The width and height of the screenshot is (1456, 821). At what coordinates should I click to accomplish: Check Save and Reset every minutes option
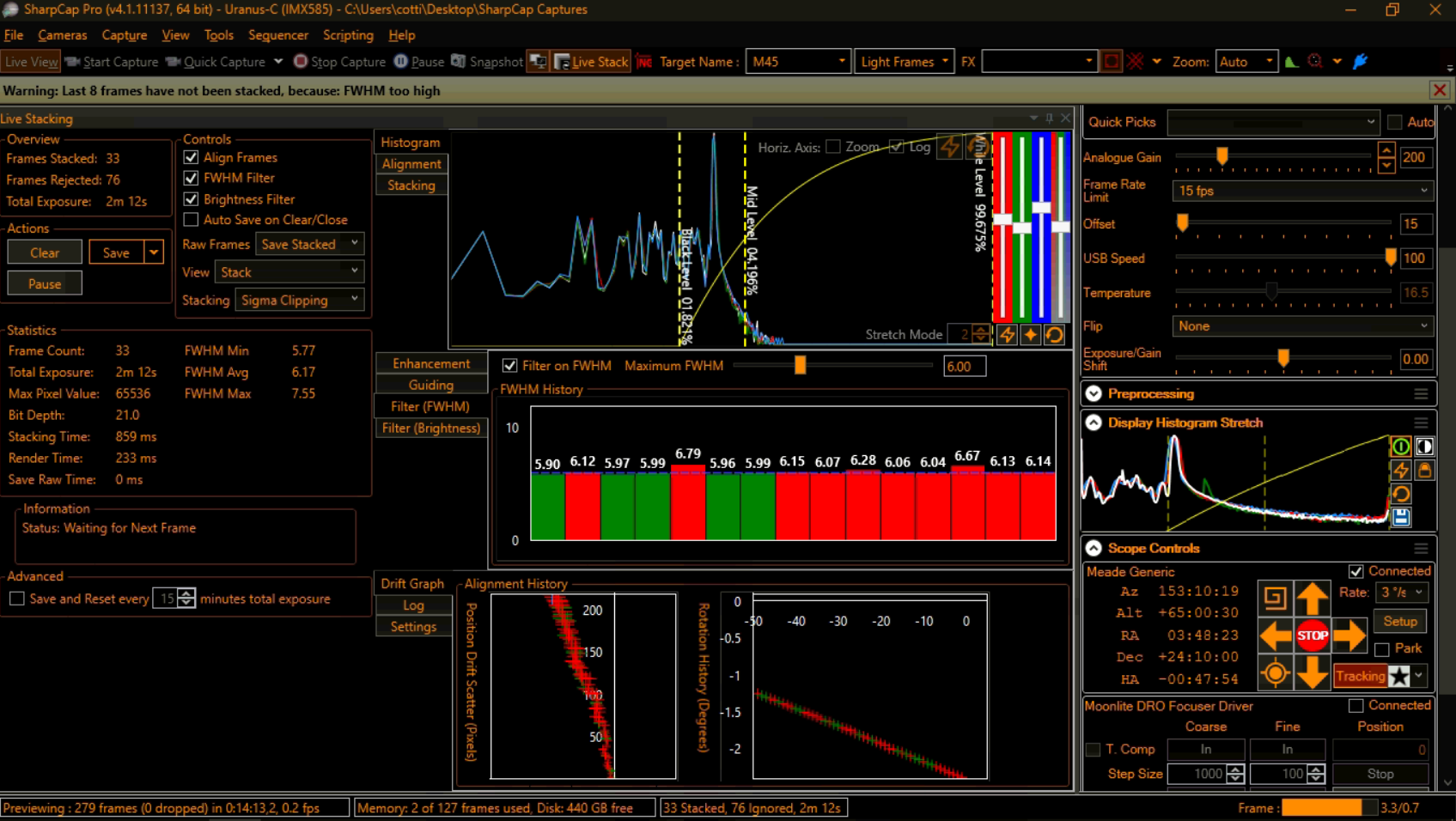(16, 599)
